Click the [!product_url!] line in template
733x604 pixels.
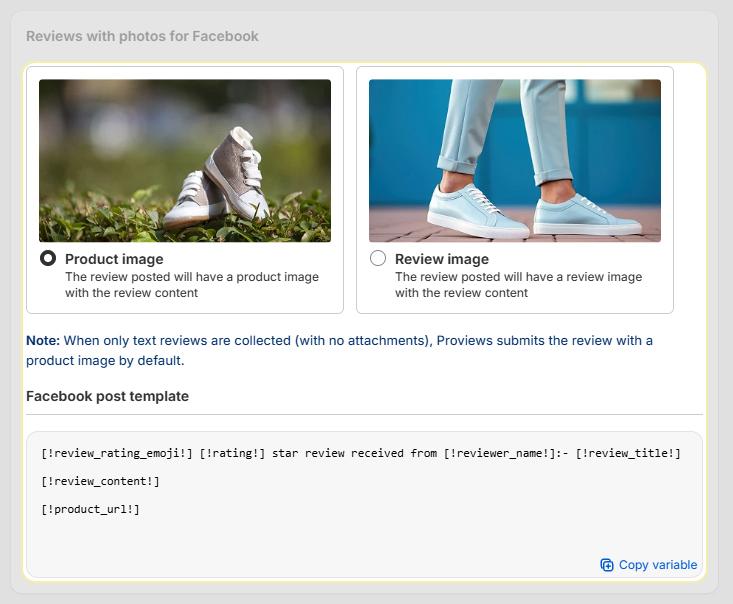(90, 509)
